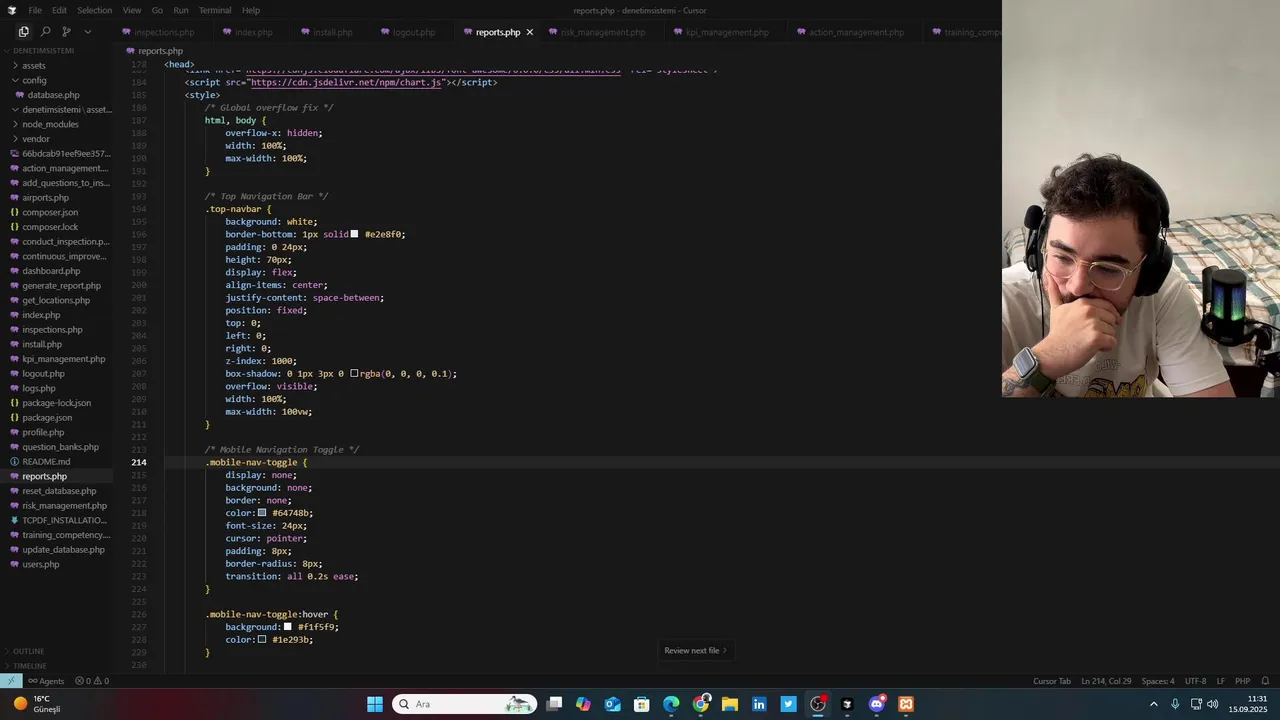Click Review next file button
This screenshot has height=720, width=1280.
click(x=695, y=650)
